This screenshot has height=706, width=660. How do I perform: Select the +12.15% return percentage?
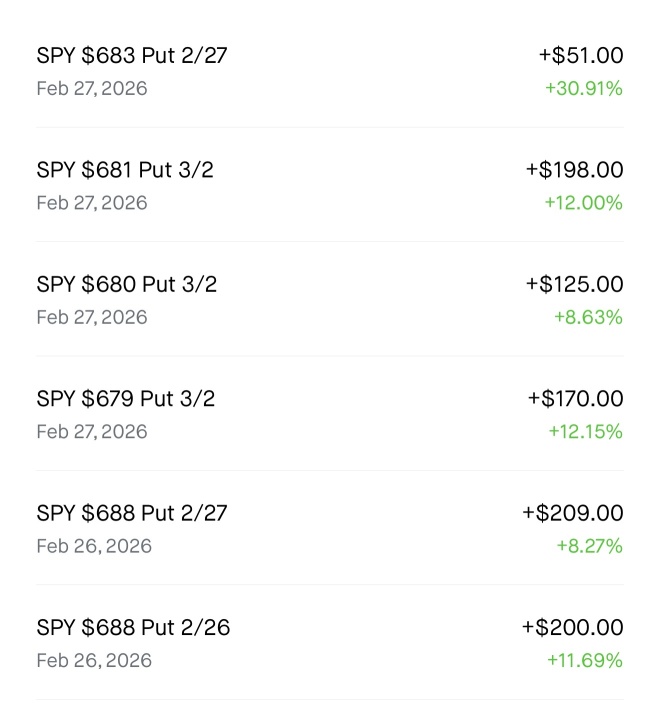point(586,431)
